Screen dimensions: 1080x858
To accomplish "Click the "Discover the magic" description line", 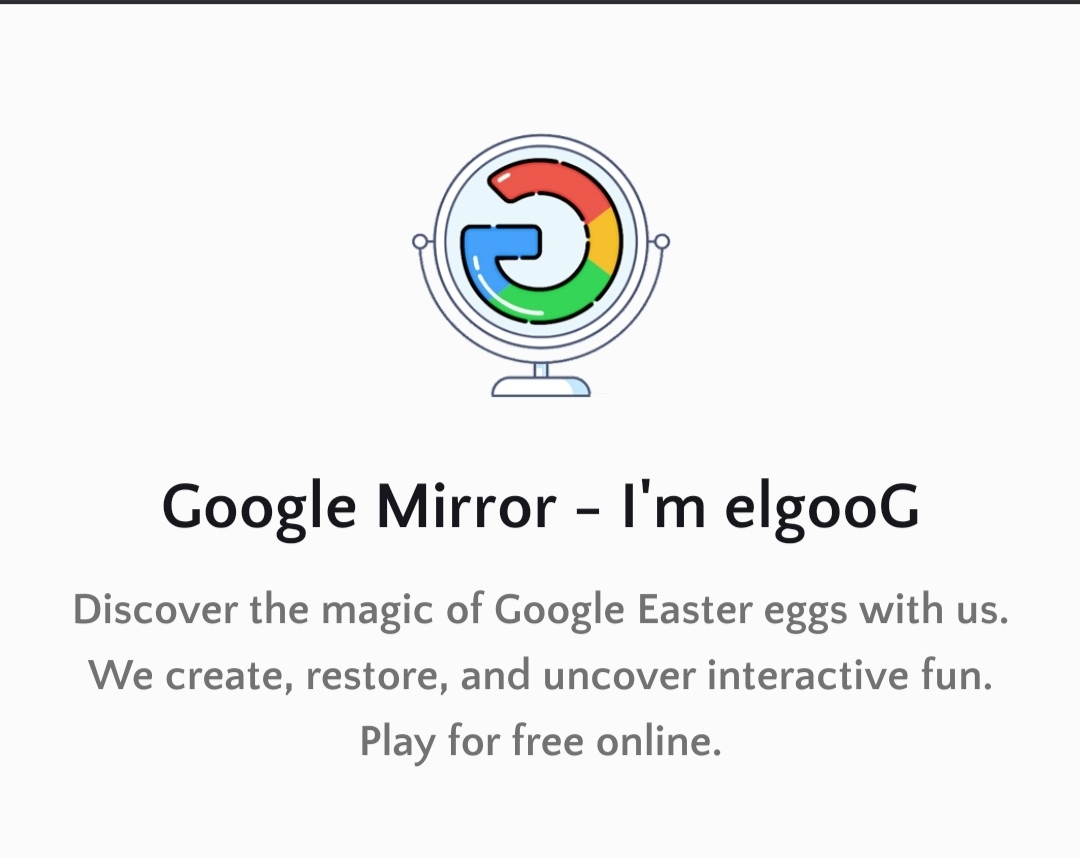I will click(541, 611).
